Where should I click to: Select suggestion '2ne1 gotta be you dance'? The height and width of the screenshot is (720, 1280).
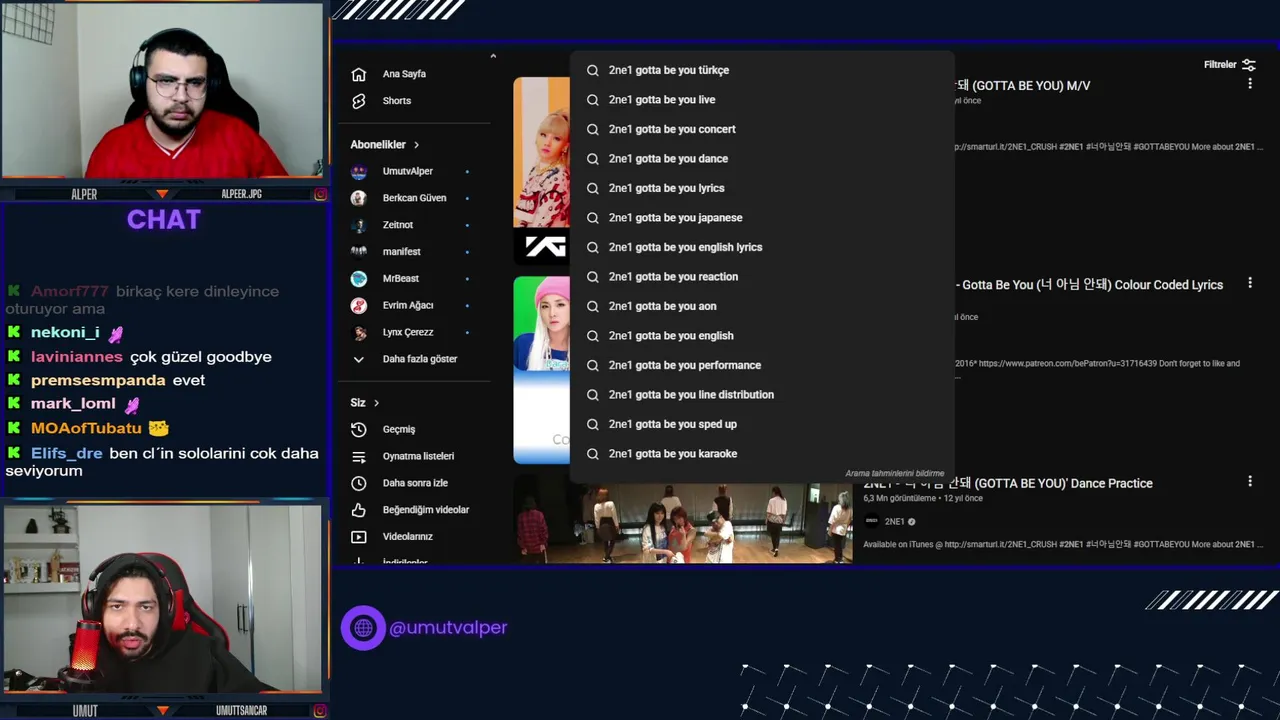[x=762, y=159]
